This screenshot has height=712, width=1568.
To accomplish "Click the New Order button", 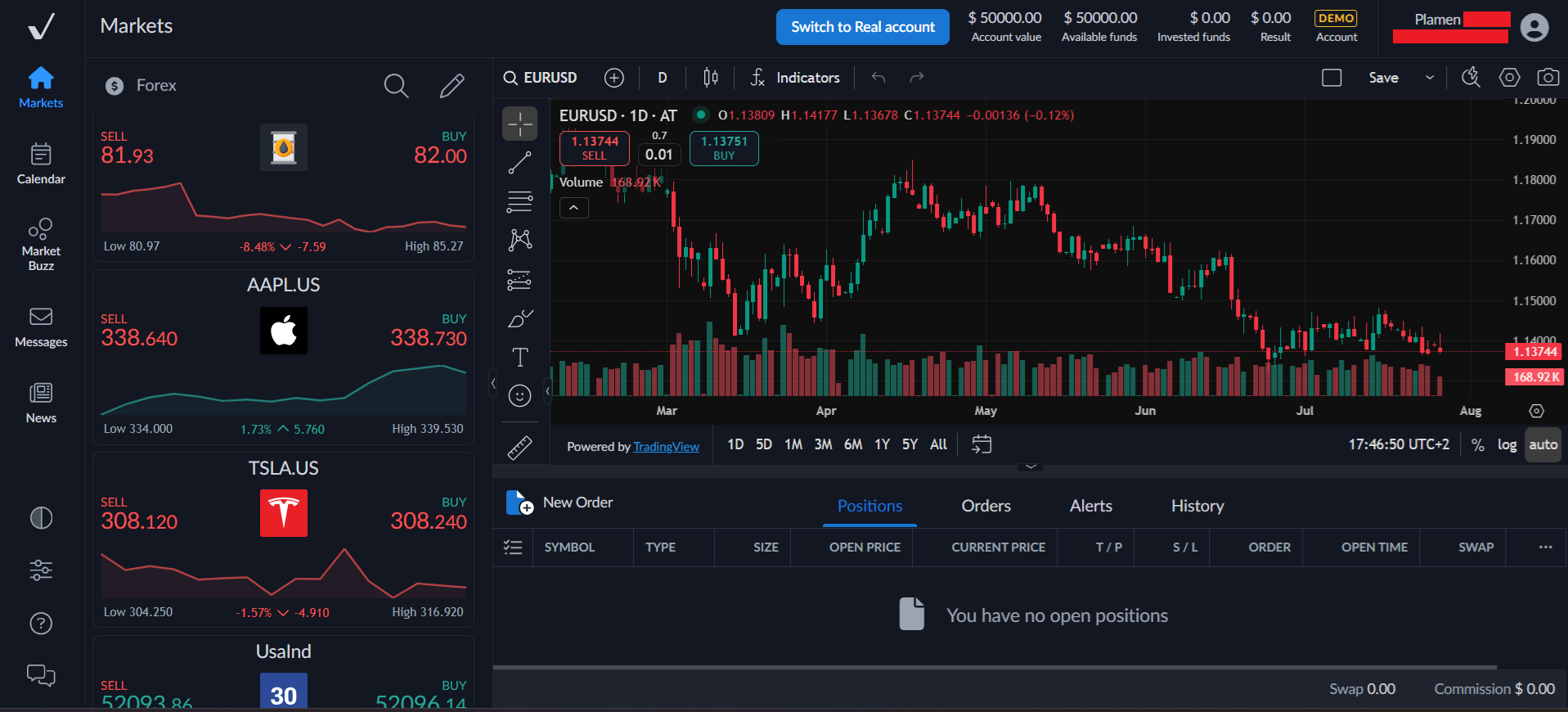I will [x=560, y=502].
